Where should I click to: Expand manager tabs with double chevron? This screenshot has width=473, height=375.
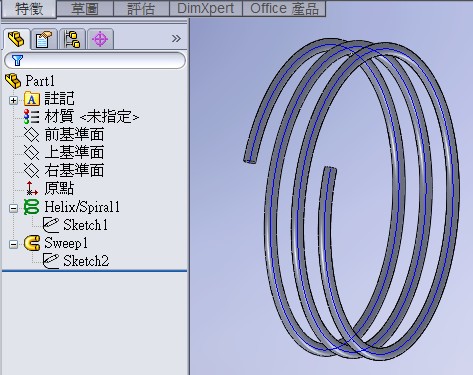pos(176,39)
